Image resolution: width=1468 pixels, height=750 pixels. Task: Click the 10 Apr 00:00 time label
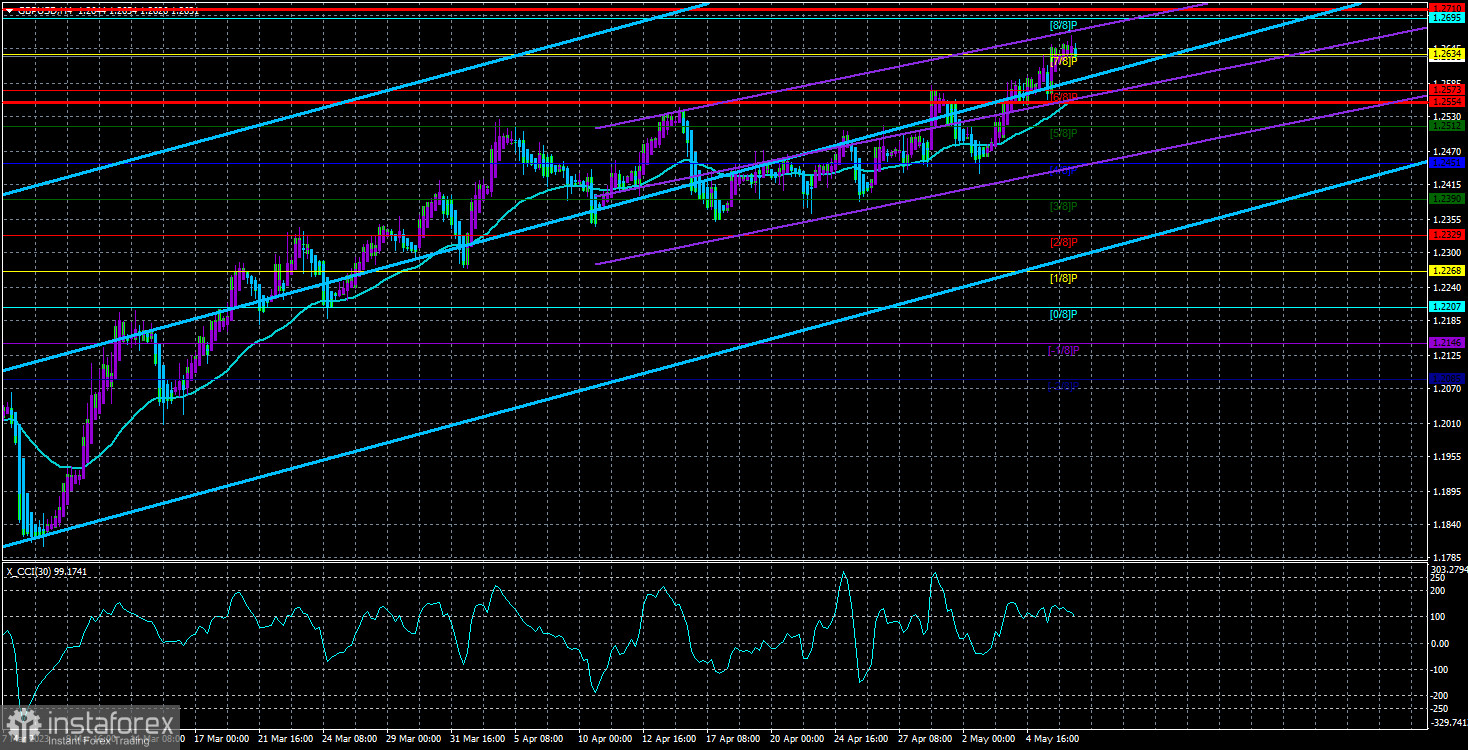point(606,740)
